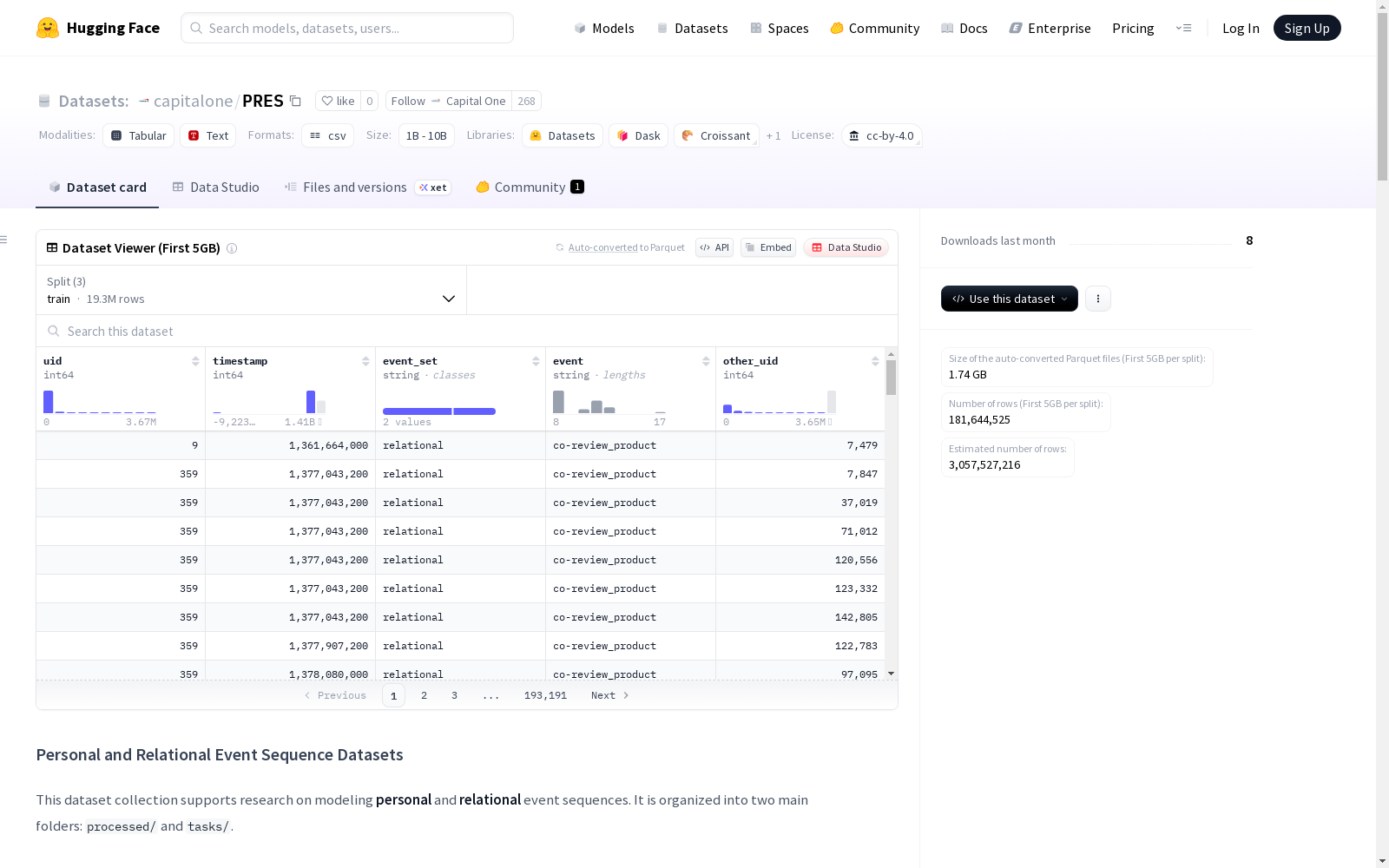This screenshot has width=1389, height=868.
Task: Open the Datasets page
Action: (692, 28)
